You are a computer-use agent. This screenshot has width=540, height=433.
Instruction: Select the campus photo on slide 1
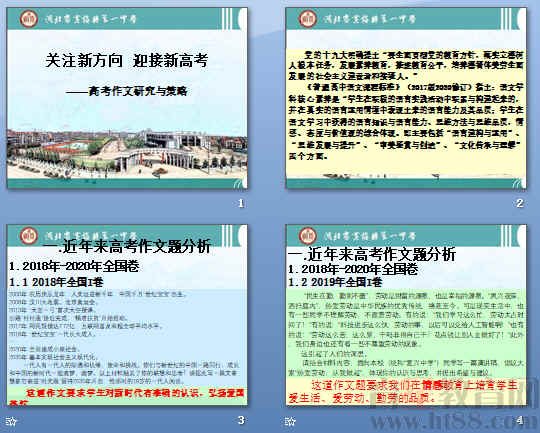pos(127,154)
